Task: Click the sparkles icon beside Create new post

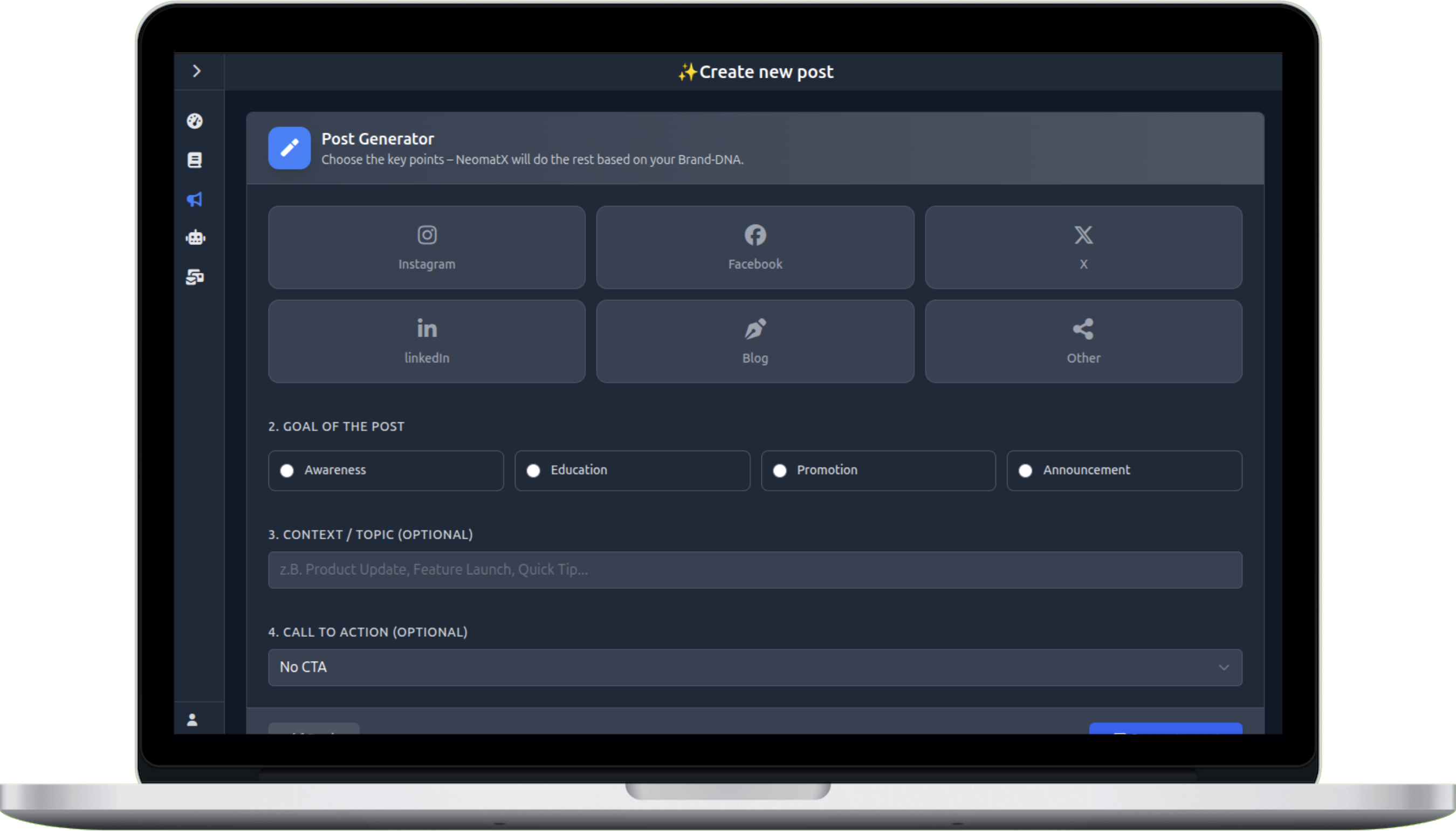Action: 686,71
